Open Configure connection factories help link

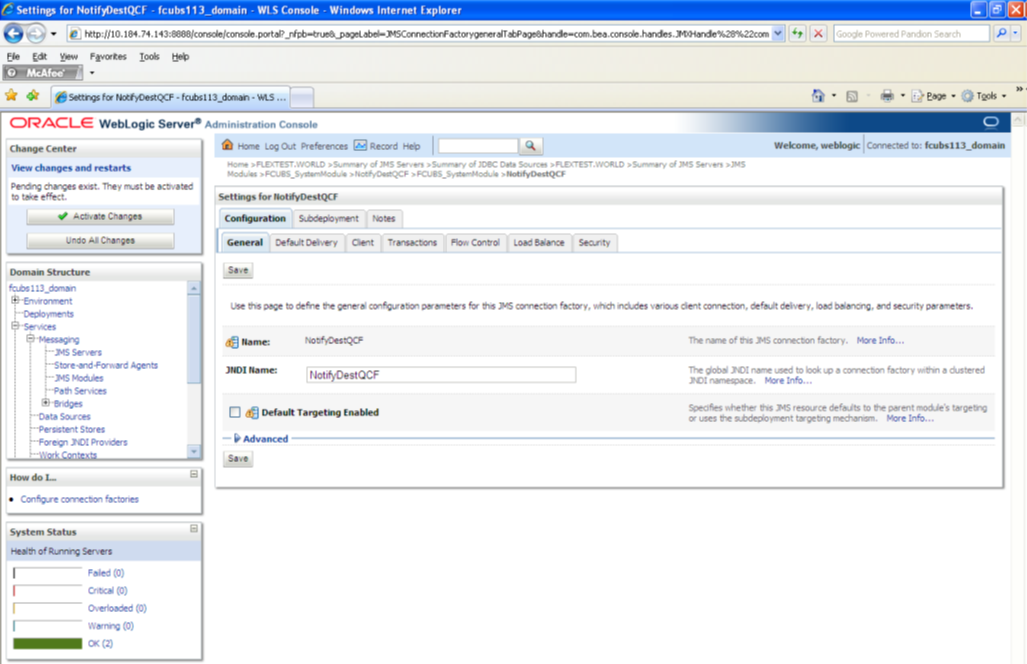coord(79,499)
